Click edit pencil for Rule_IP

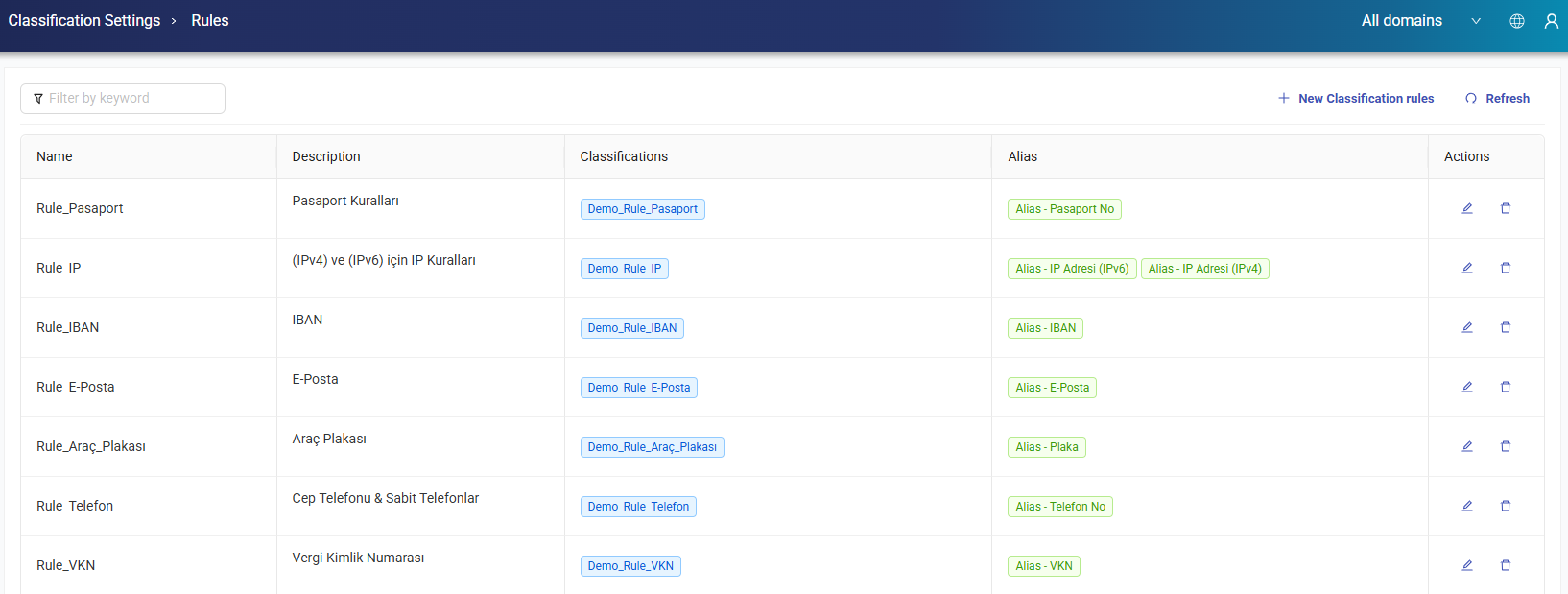[x=1466, y=268]
